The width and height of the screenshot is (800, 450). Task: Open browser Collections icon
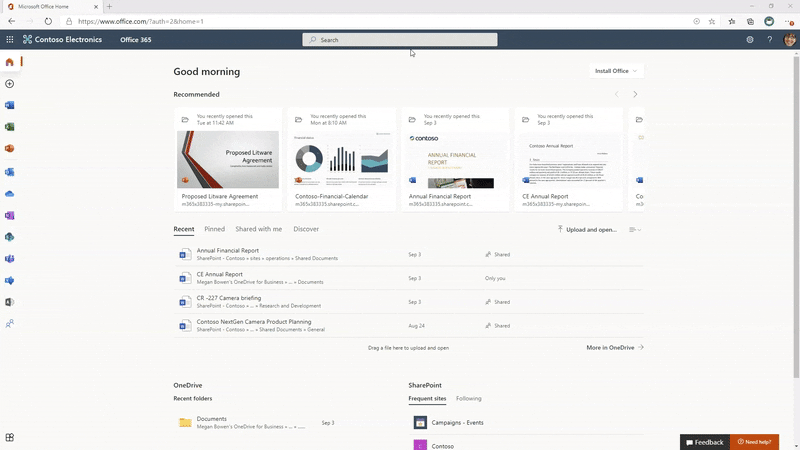pos(750,21)
